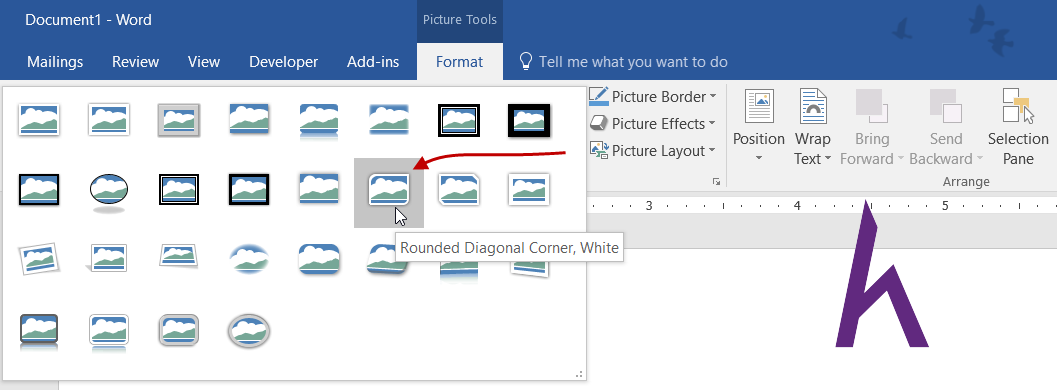Choose Beveled Oval, Black picture style
The width and height of the screenshot is (1057, 390).
(109, 193)
